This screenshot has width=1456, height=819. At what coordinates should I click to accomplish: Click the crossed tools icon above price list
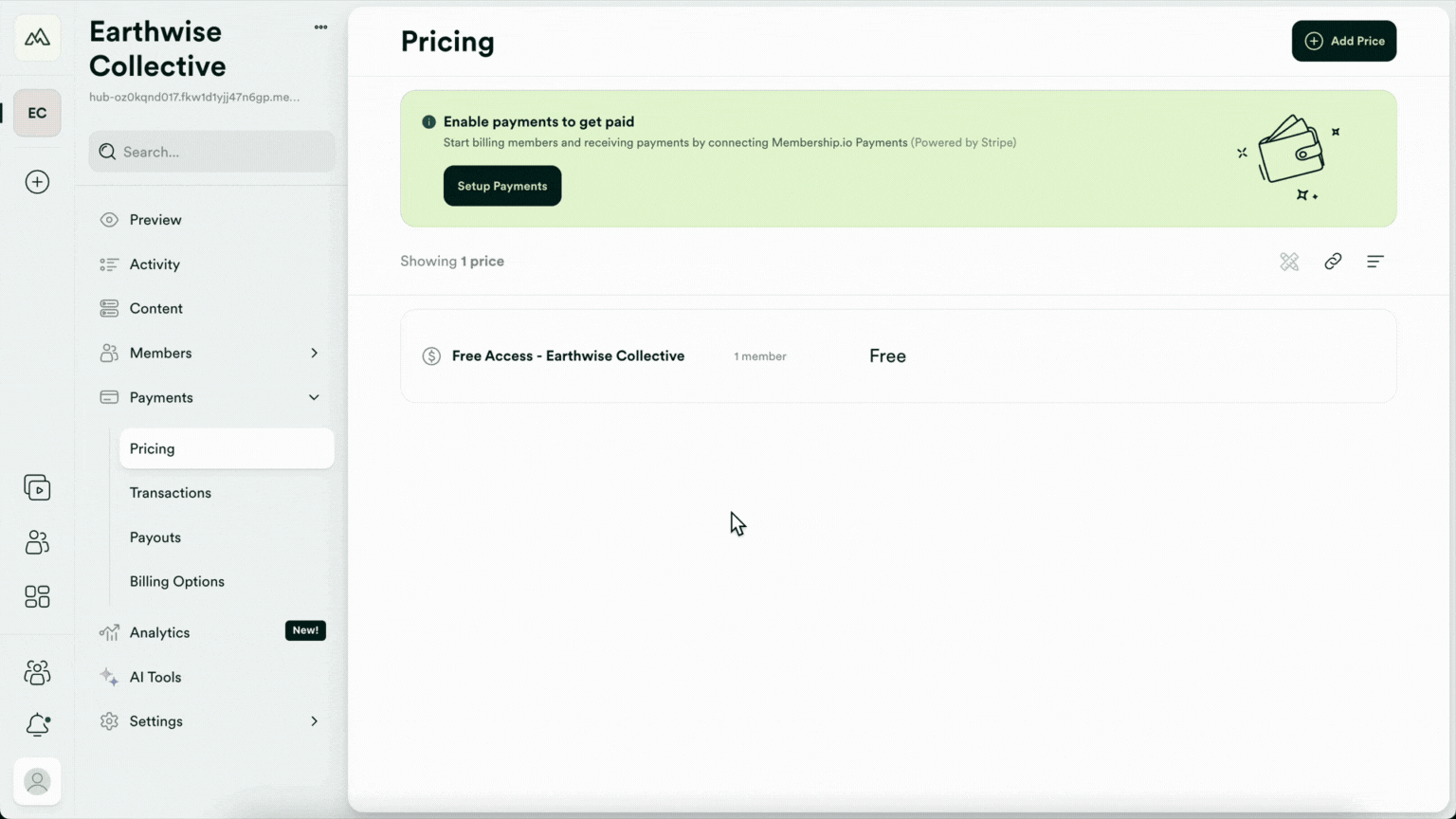pos(1289,262)
